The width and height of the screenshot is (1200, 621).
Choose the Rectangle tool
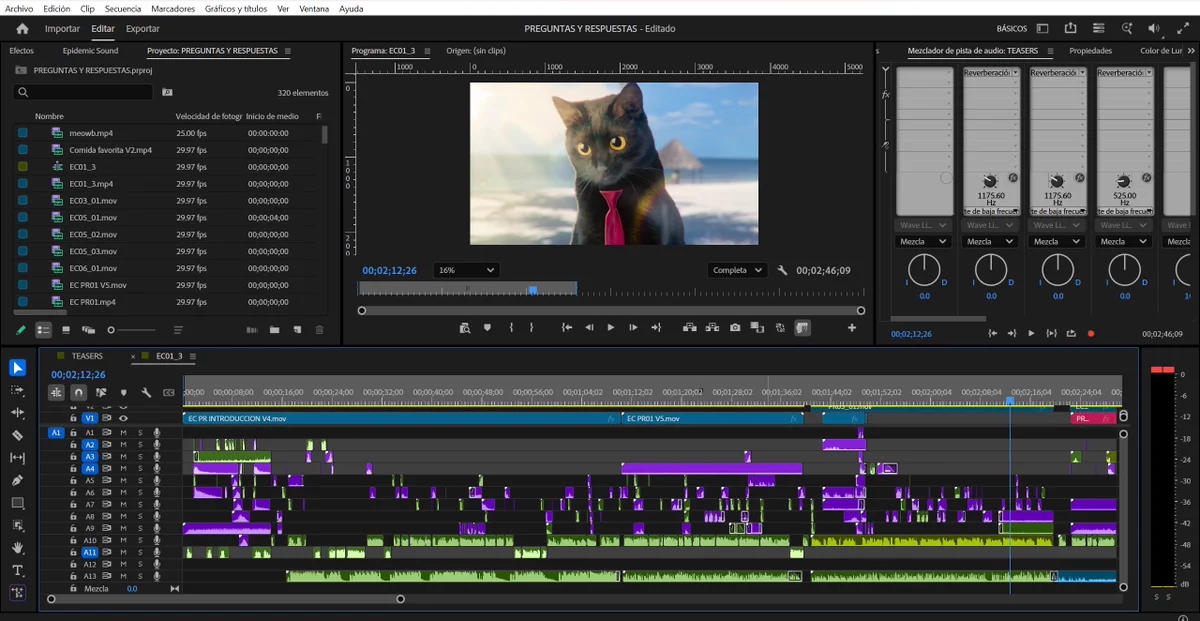(x=18, y=503)
